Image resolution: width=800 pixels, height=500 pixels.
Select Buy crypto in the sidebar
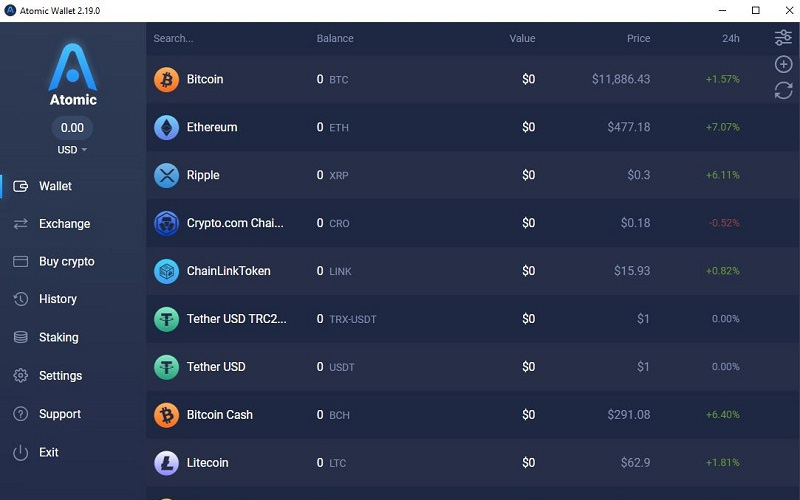tap(67, 261)
